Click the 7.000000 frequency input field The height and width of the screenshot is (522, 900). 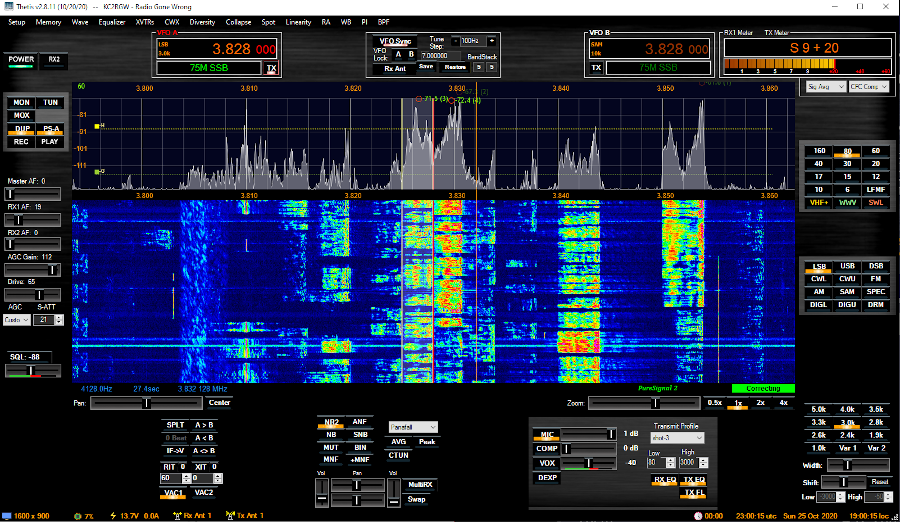click(440, 56)
